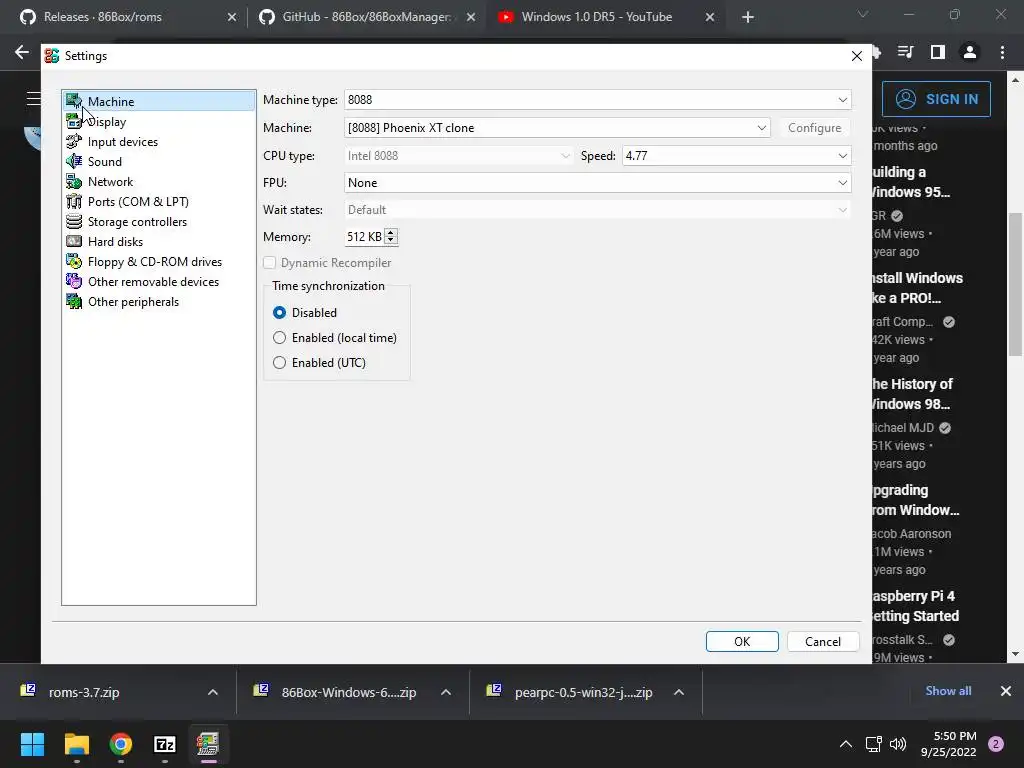Open the Wait states dropdown
The width and height of the screenshot is (1024, 768).
pos(598,210)
